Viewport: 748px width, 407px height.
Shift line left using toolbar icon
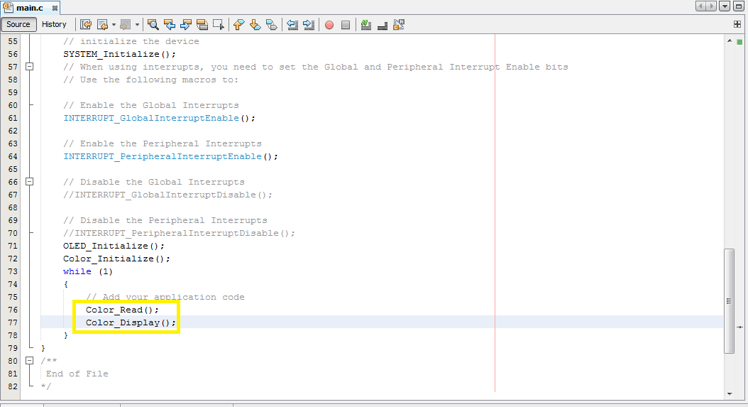[292, 24]
